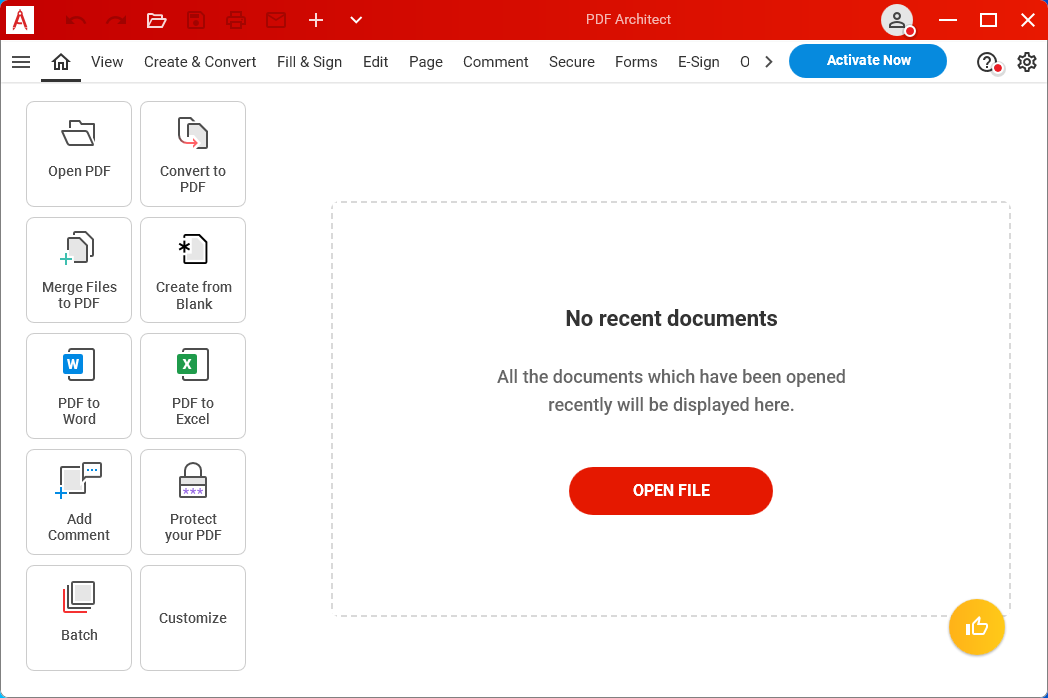Image resolution: width=1048 pixels, height=698 pixels.
Task: Expand the chevron next to the plus icon
Action: (x=356, y=20)
